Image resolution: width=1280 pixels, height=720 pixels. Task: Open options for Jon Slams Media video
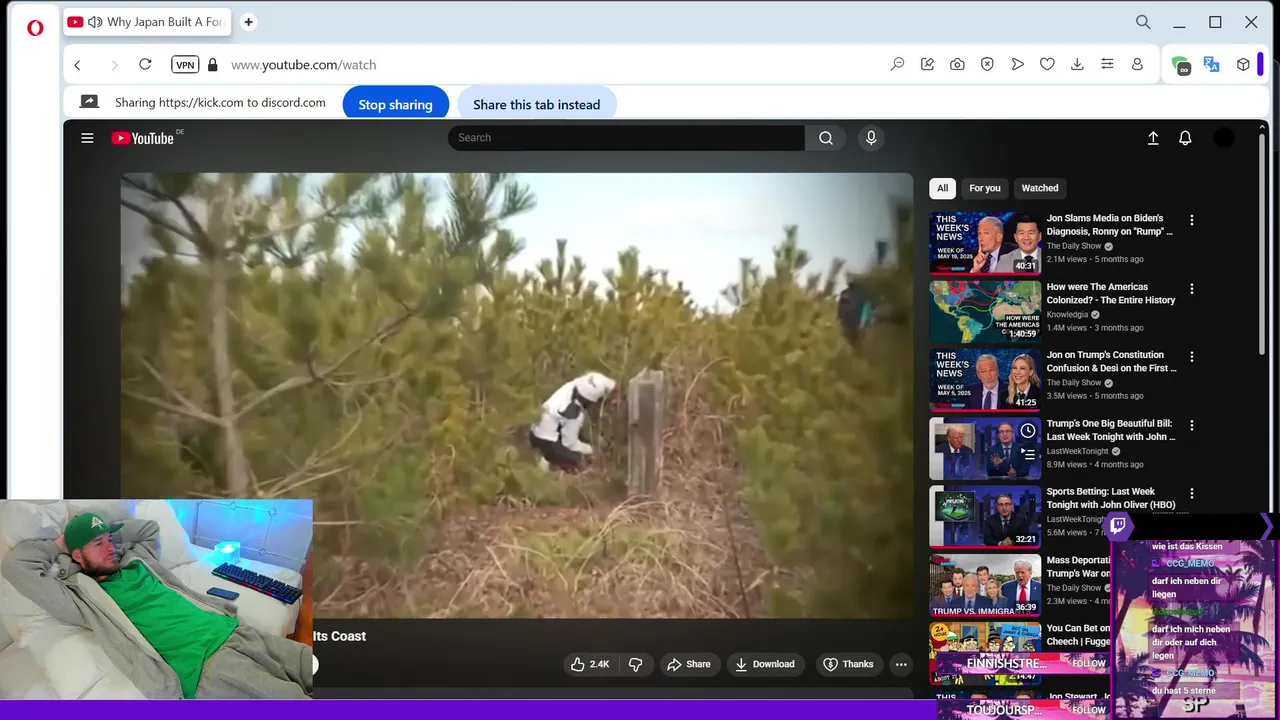(1191, 220)
